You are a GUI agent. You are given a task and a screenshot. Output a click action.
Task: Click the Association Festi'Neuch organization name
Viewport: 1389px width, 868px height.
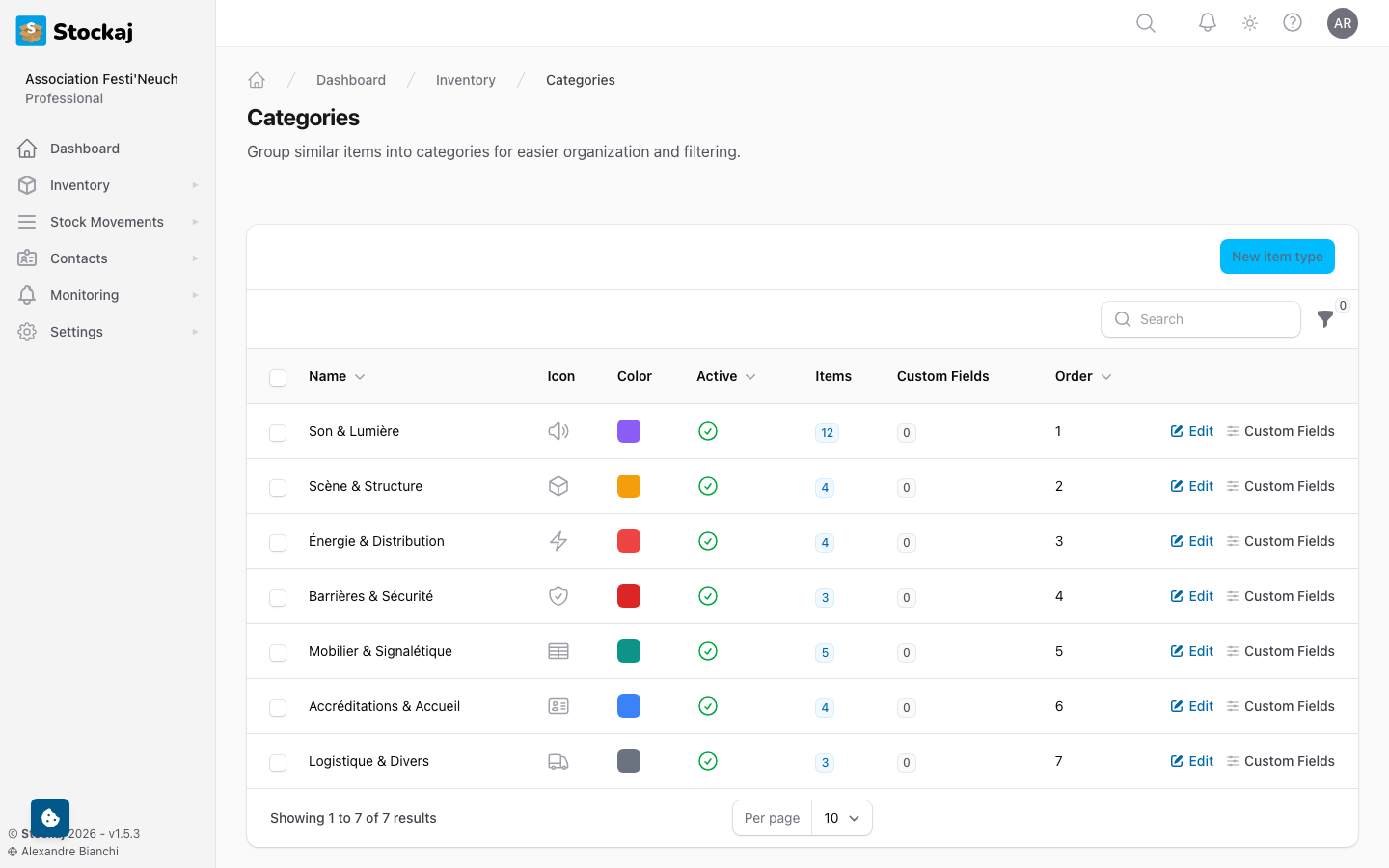pyautogui.click(x=101, y=79)
